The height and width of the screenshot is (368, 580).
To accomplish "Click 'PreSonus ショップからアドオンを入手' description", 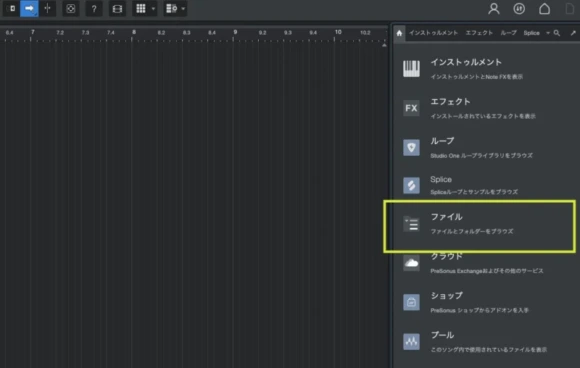I will [480, 310].
